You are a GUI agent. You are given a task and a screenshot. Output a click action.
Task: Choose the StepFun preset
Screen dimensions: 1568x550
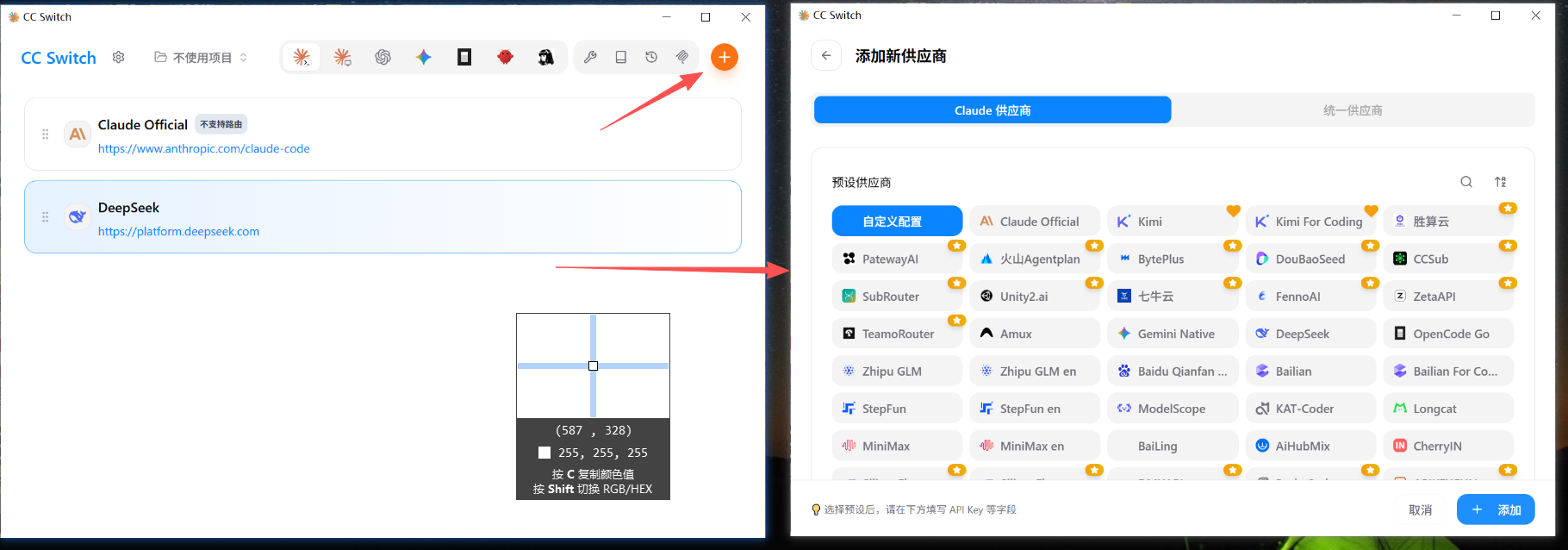tap(897, 409)
